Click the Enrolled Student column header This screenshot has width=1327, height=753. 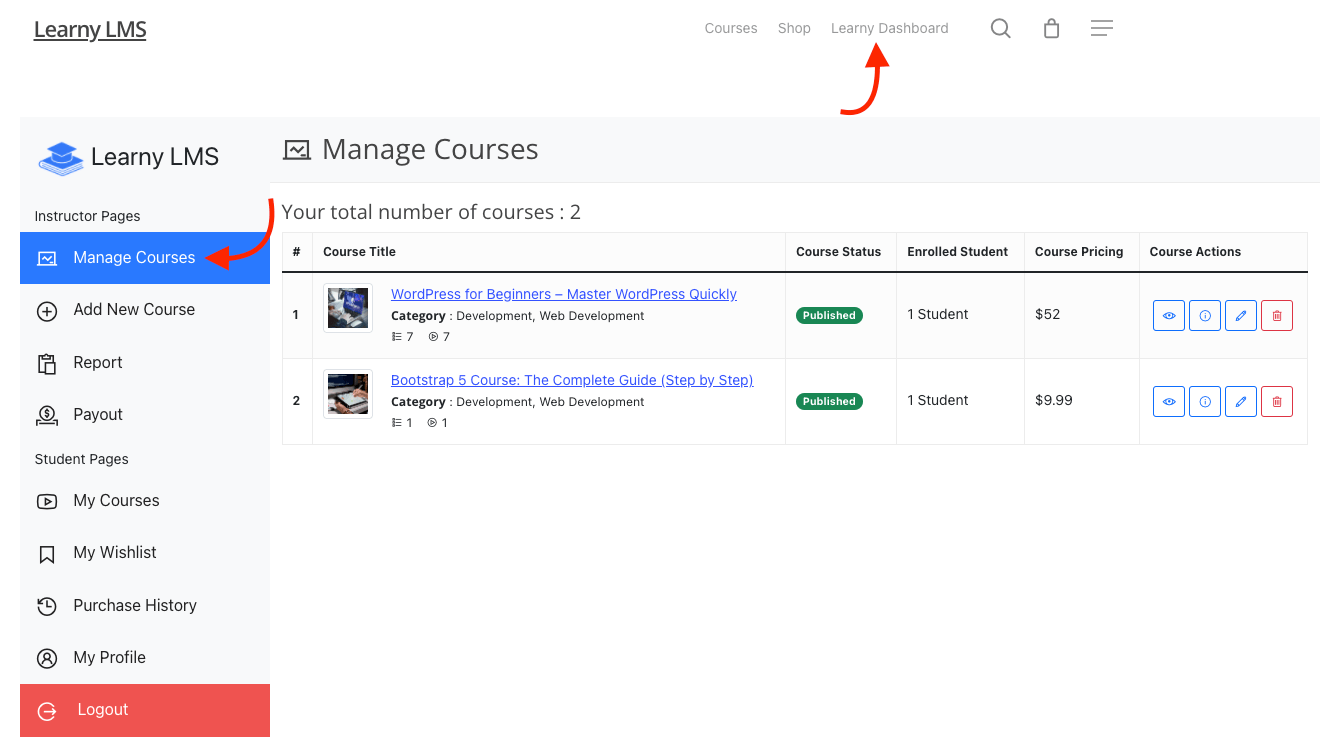pos(958,252)
